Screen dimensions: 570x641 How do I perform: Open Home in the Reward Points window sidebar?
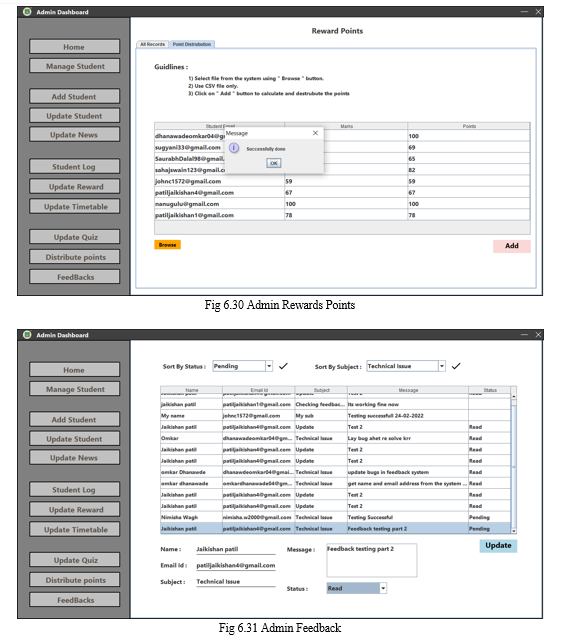pos(74,47)
